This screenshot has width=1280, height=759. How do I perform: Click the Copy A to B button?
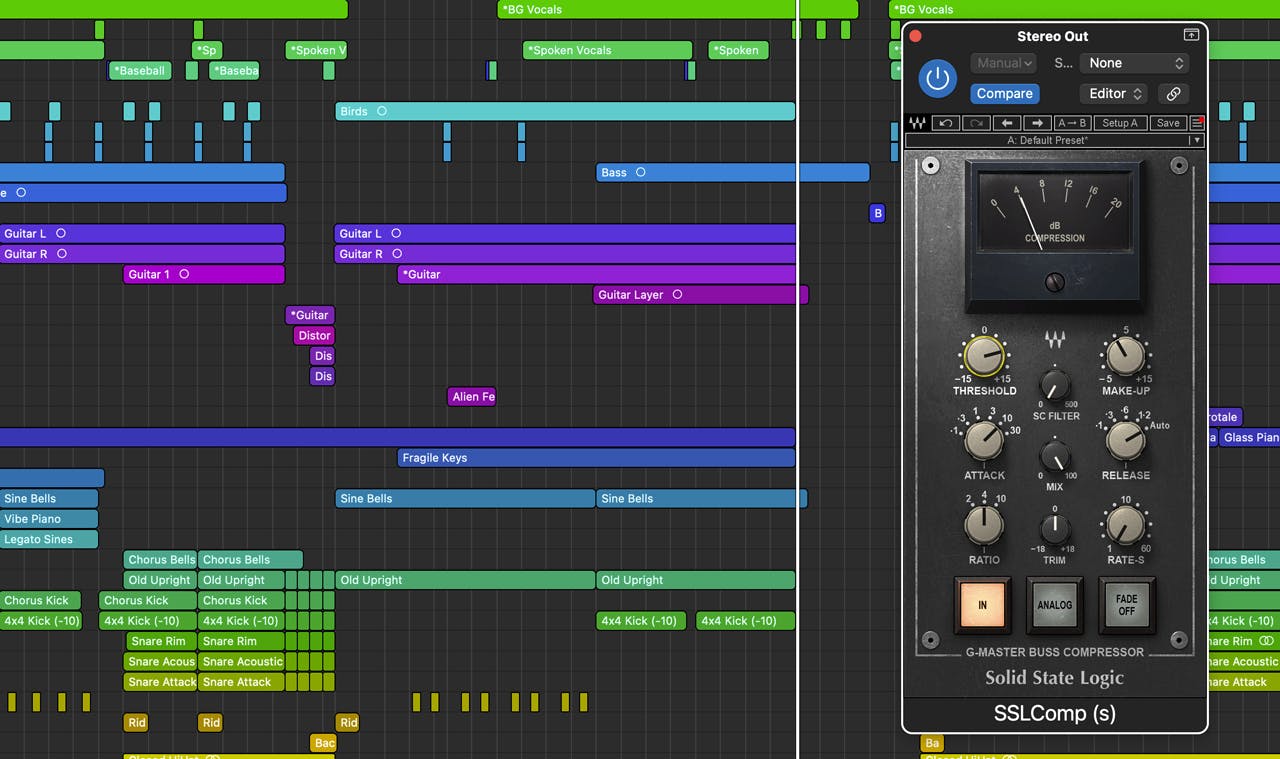pos(1072,123)
